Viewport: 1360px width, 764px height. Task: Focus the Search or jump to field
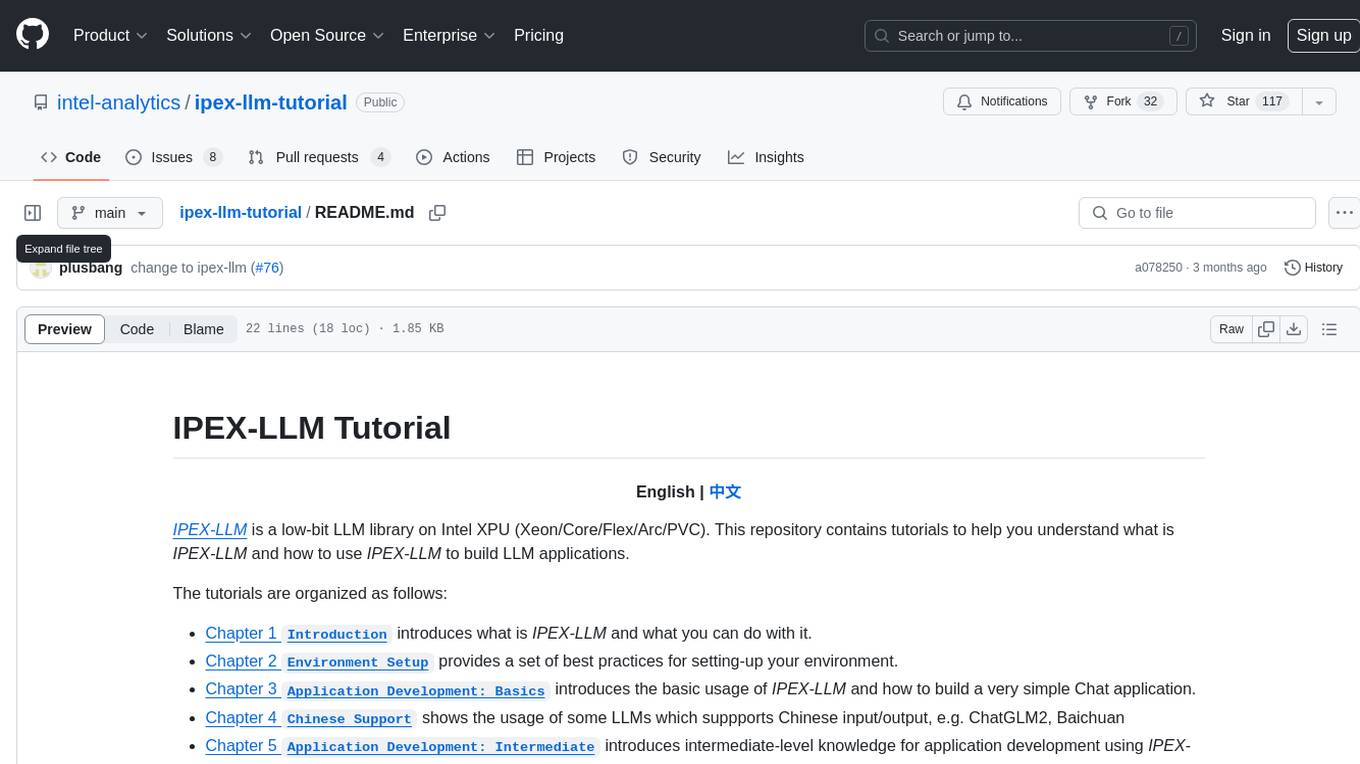click(x=1031, y=35)
